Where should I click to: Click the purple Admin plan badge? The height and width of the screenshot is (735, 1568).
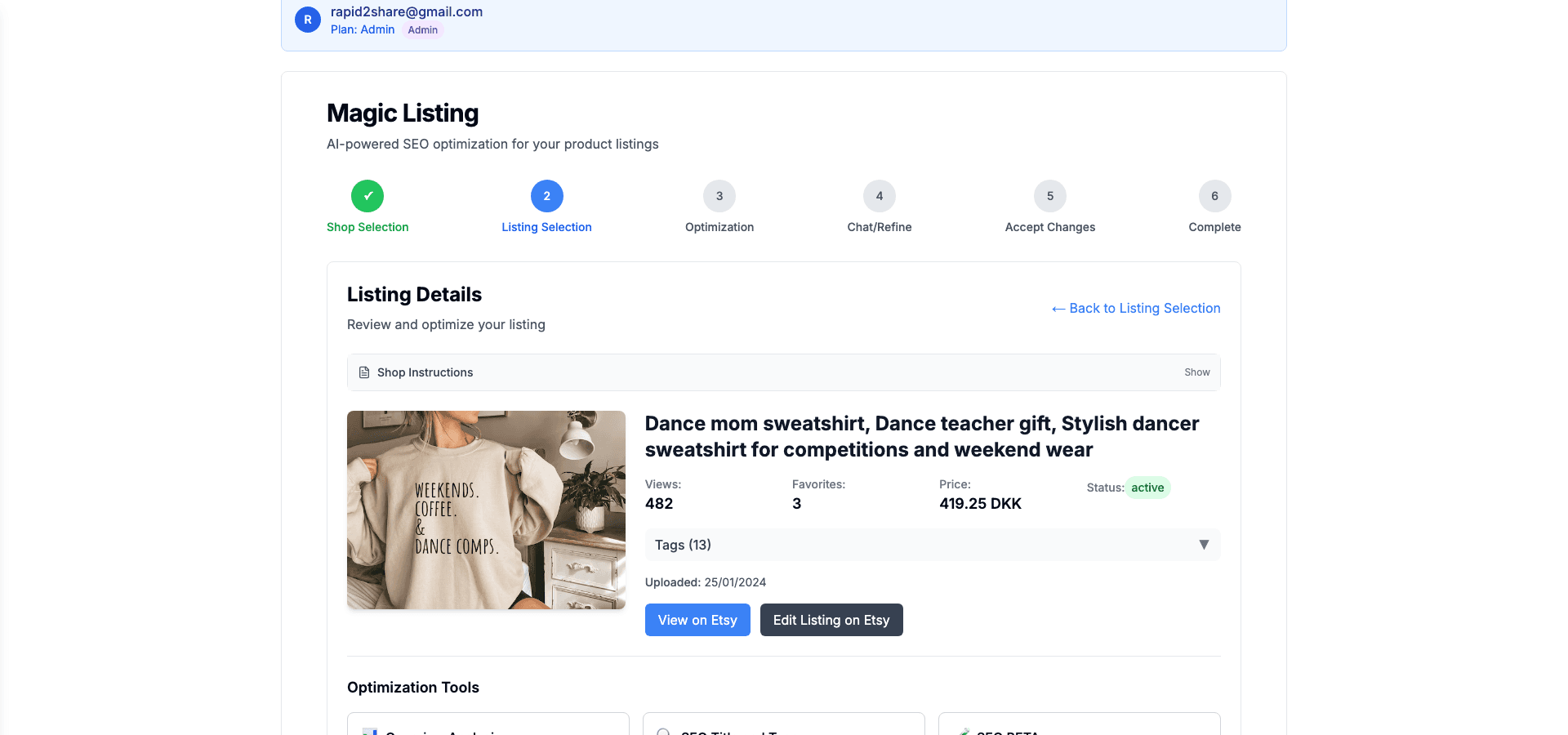coord(423,30)
